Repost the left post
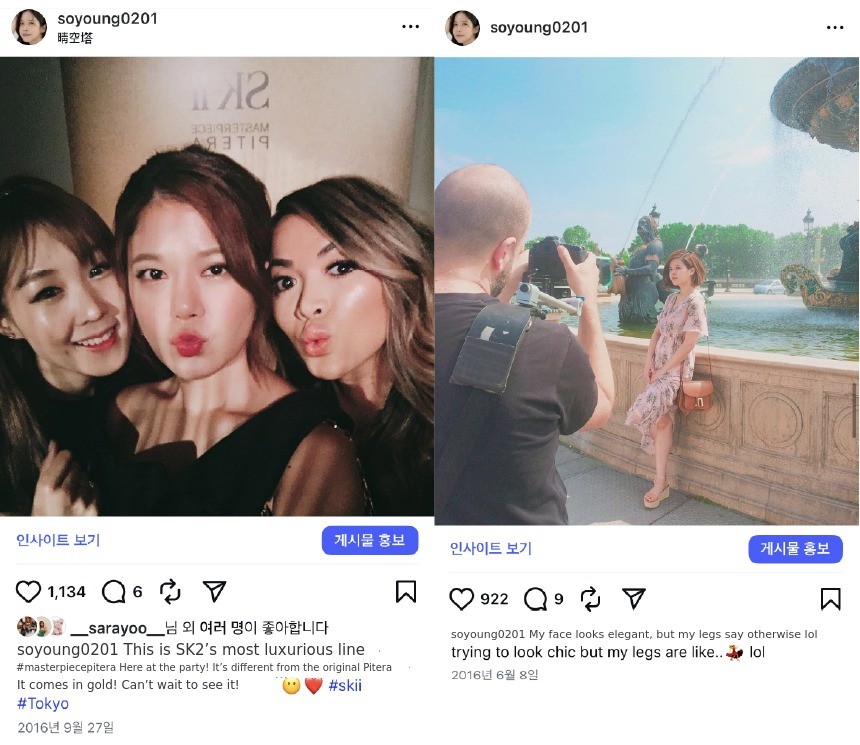 (170, 591)
